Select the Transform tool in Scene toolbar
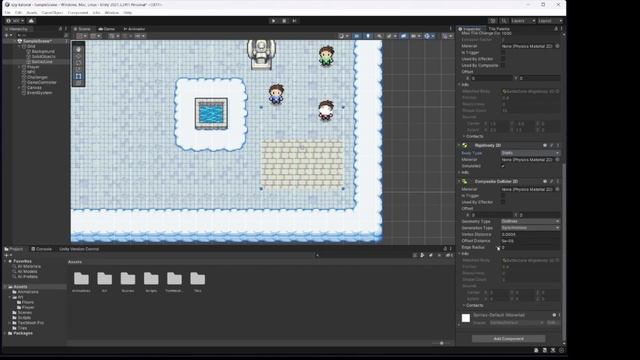 point(78,82)
